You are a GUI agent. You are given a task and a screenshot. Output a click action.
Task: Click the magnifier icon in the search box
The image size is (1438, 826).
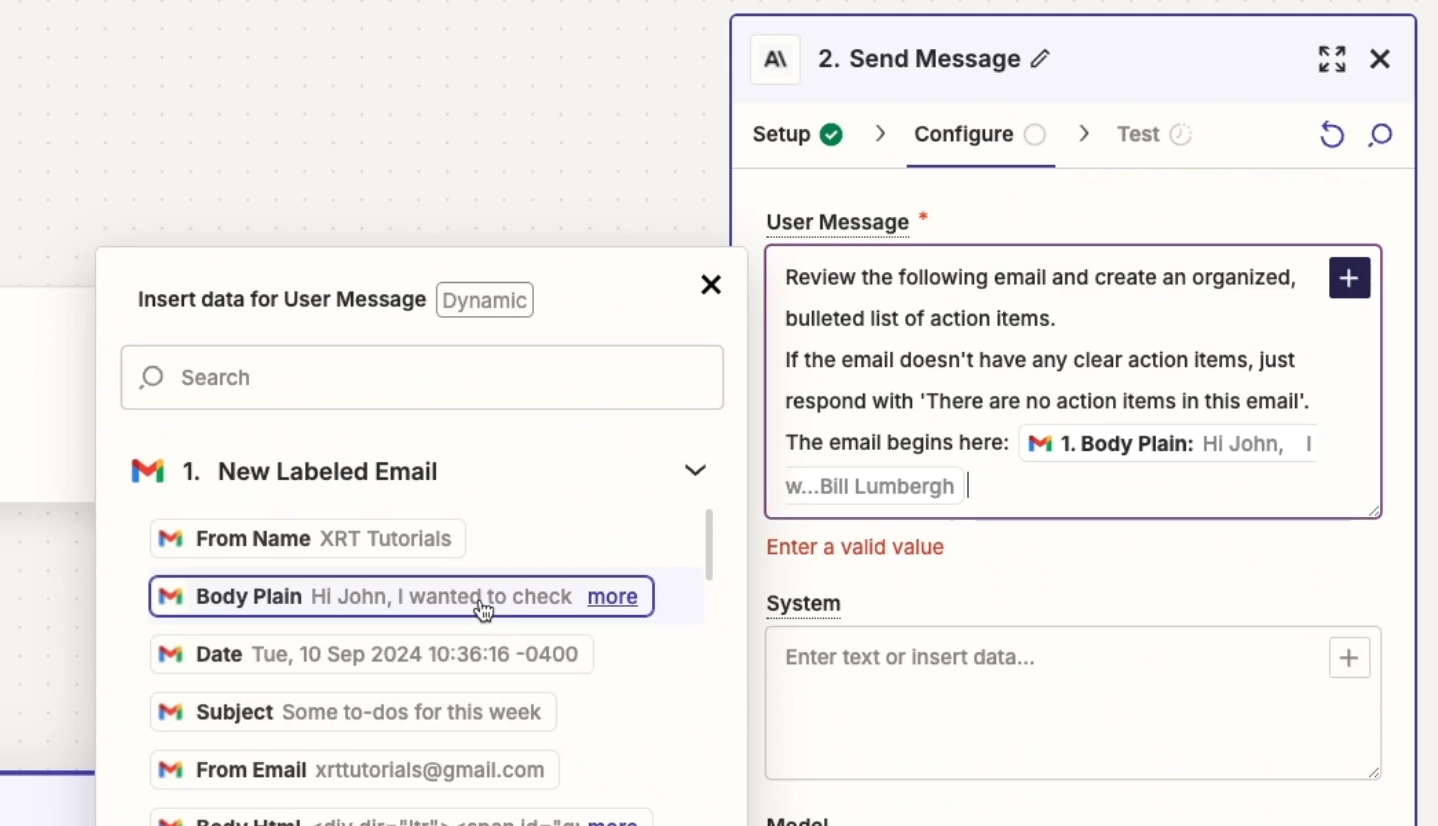[152, 377]
